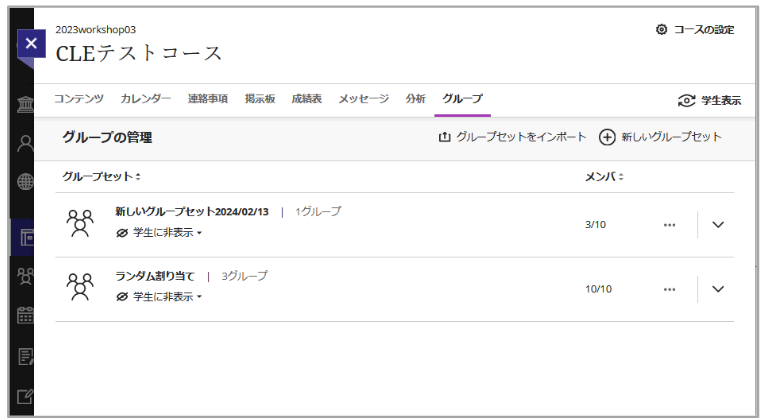Open the organizations people sidebar icon
This screenshot has width=763, height=420.
coord(25,276)
